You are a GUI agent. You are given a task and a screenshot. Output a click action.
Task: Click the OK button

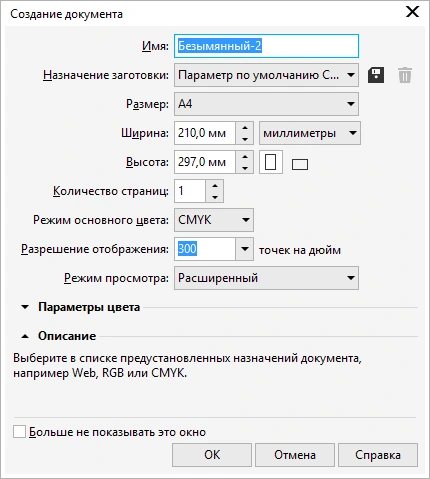212,455
